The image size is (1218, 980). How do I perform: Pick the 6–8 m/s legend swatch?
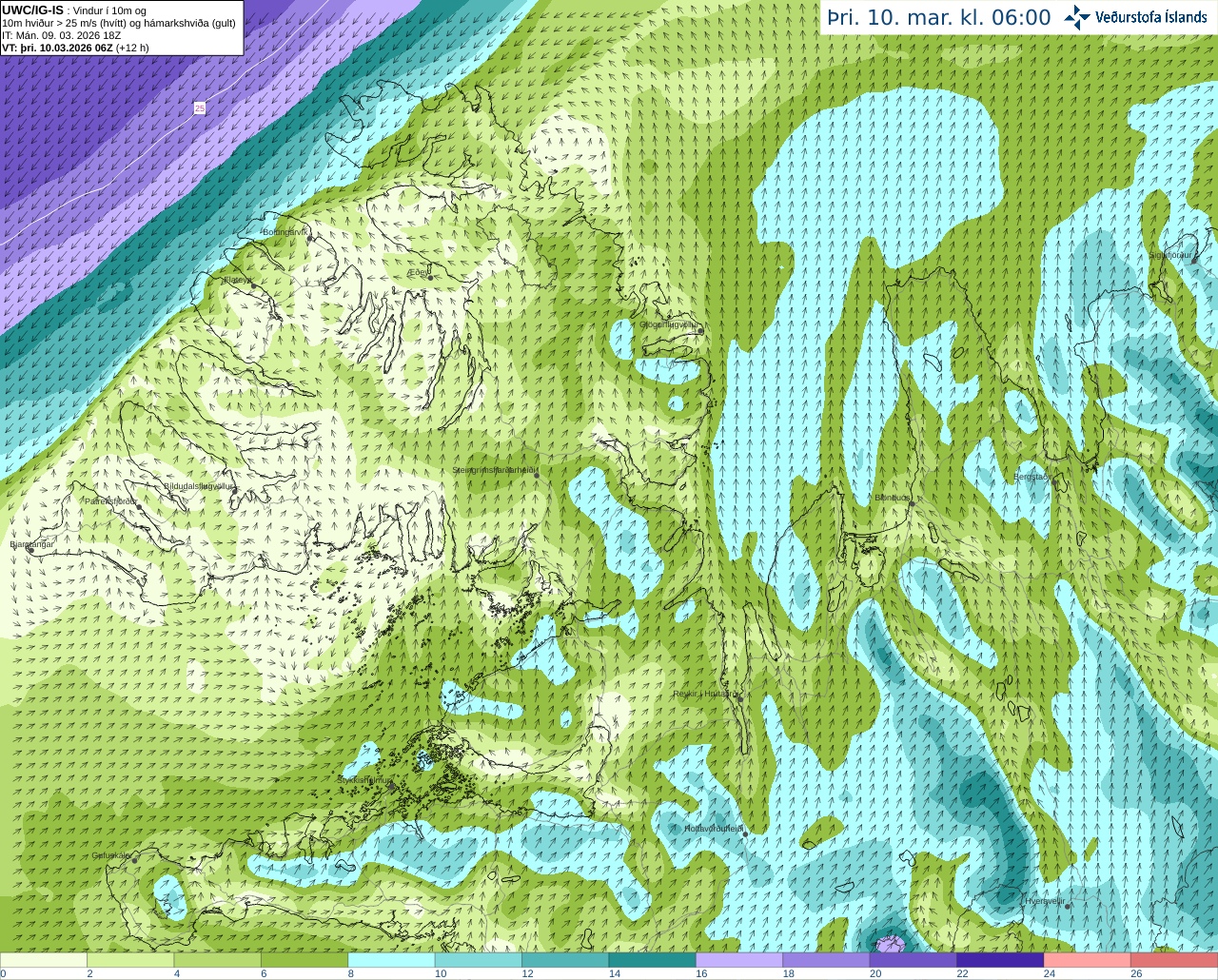coord(304,960)
